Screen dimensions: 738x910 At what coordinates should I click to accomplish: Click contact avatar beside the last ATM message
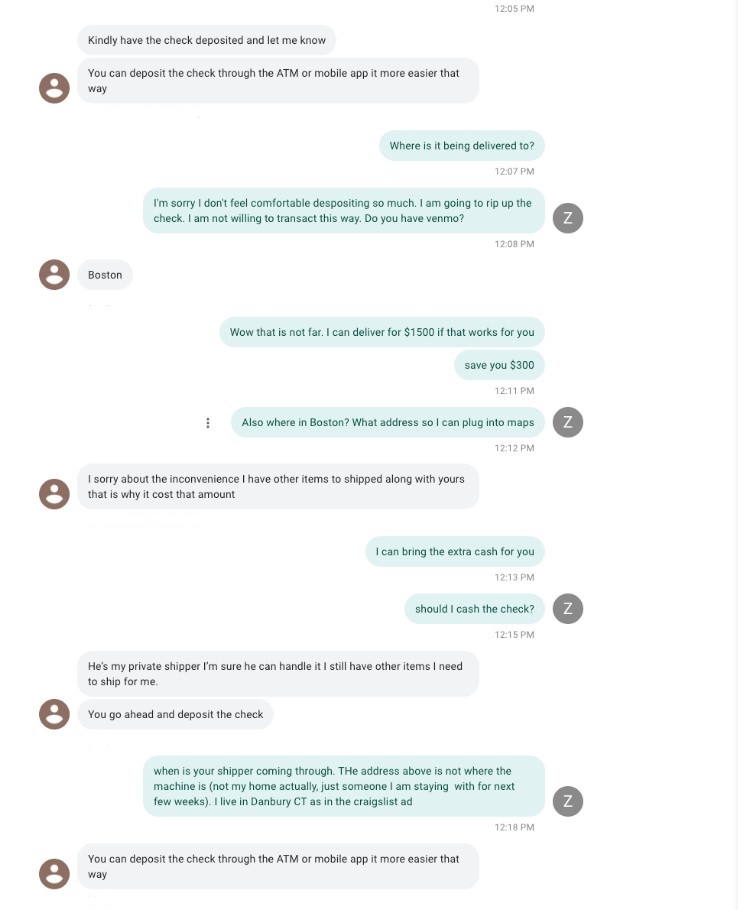[54, 874]
